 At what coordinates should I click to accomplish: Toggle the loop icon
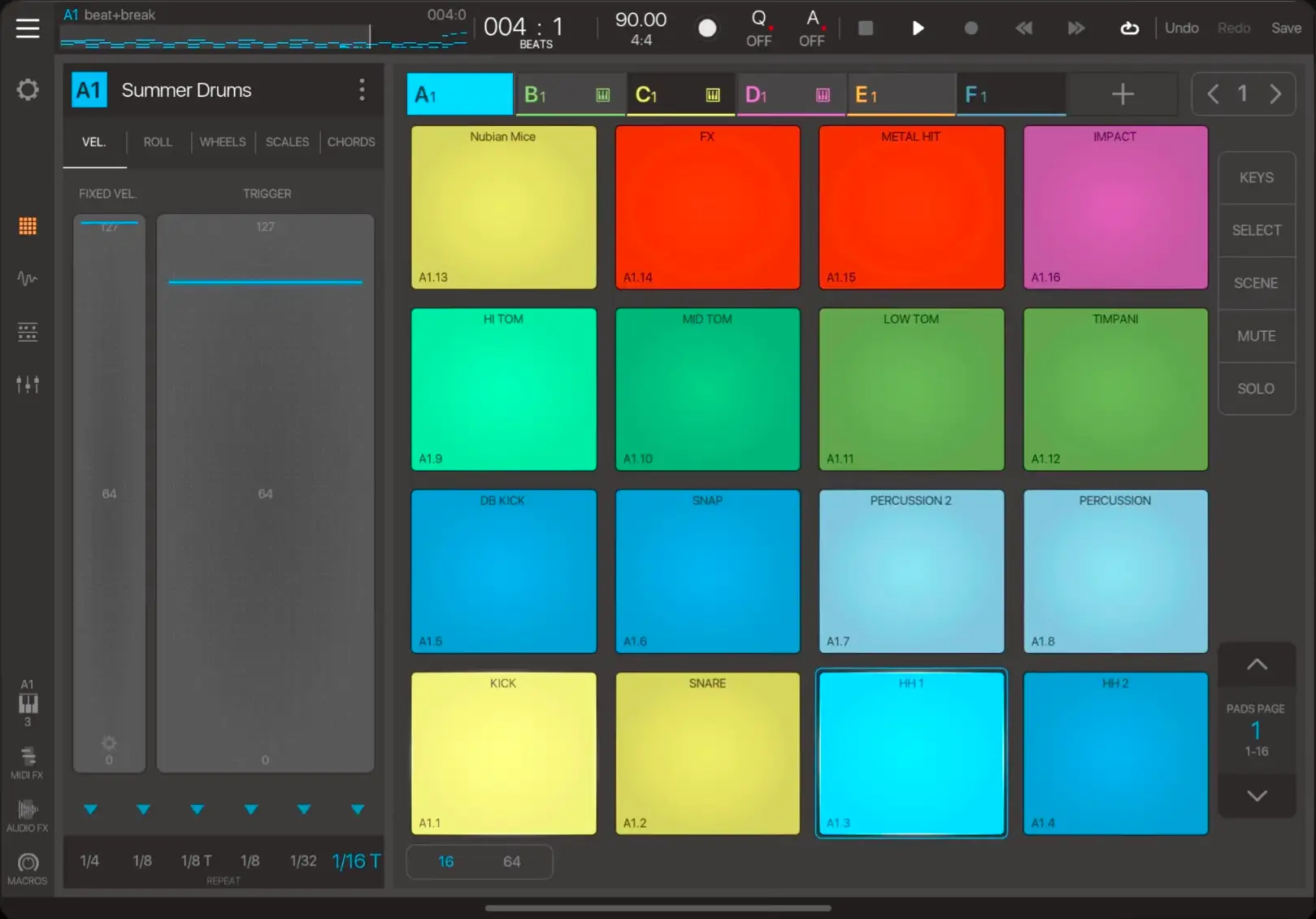point(1129,28)
